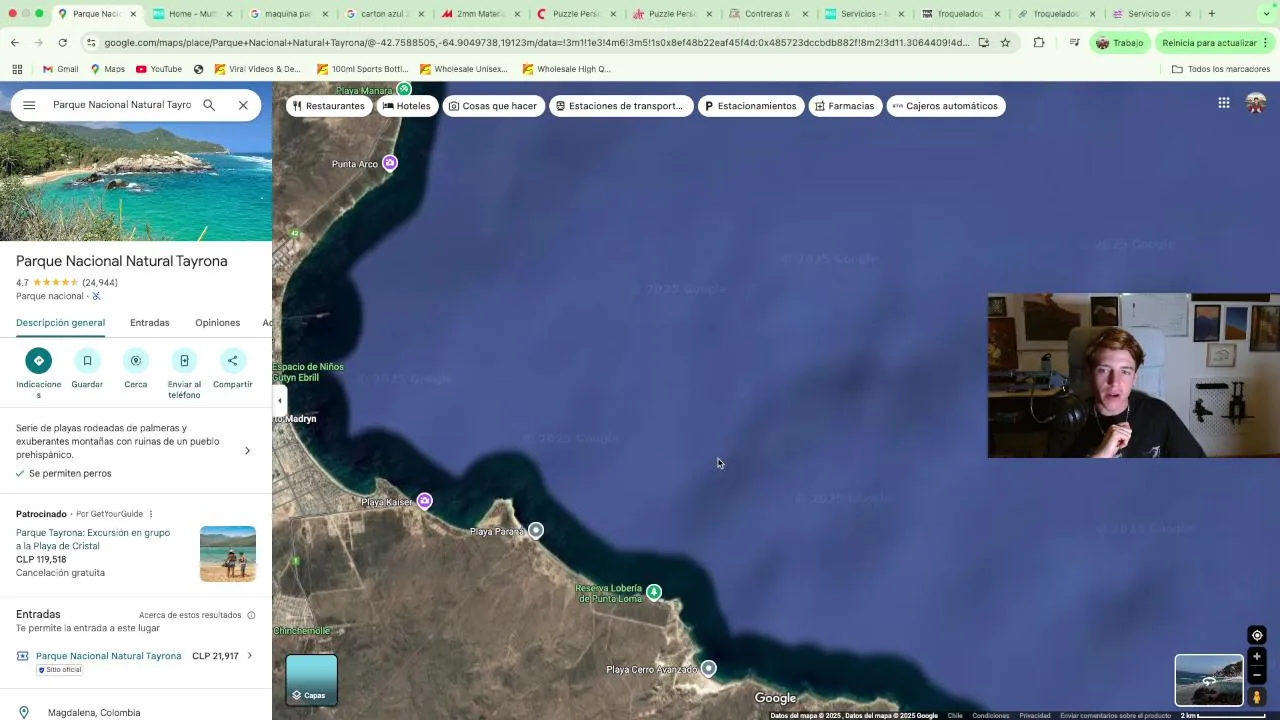Expand the Parque Nacional Natural Tayrona ticket chevron
The image size is (1280, 720).
click(x=250, y=656)
